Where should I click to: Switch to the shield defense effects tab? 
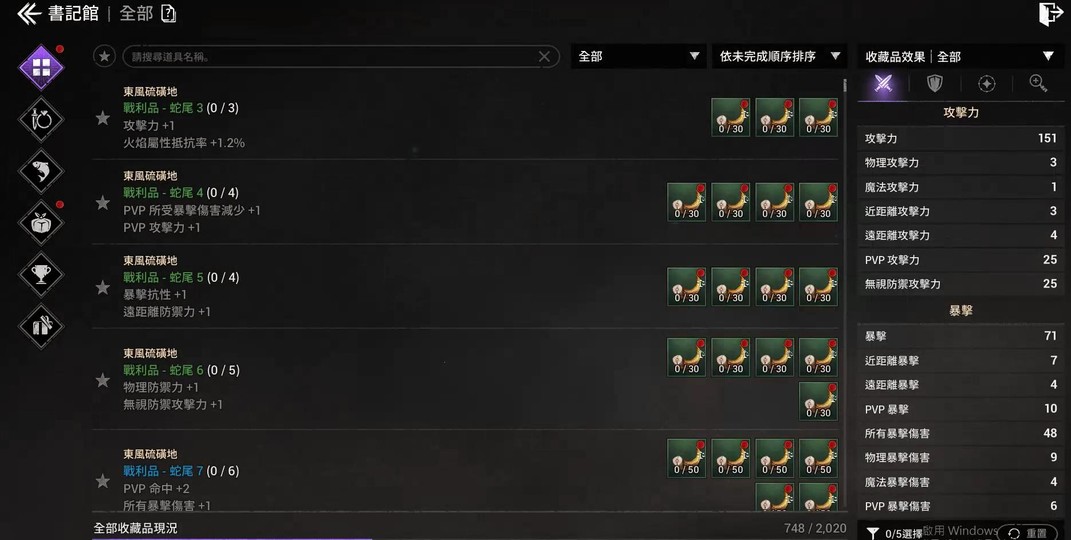point(934,84)
